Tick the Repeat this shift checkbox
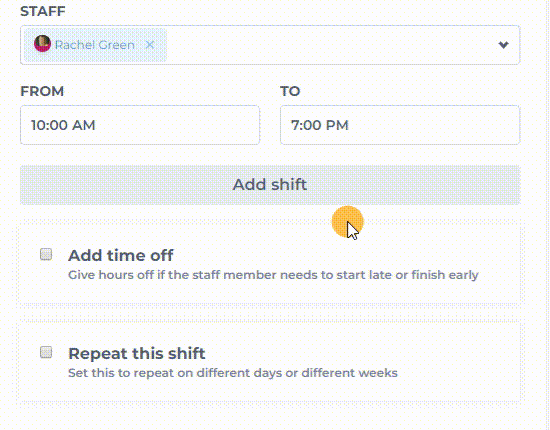This screenshot has width=550, height=430. coord(46,352)
